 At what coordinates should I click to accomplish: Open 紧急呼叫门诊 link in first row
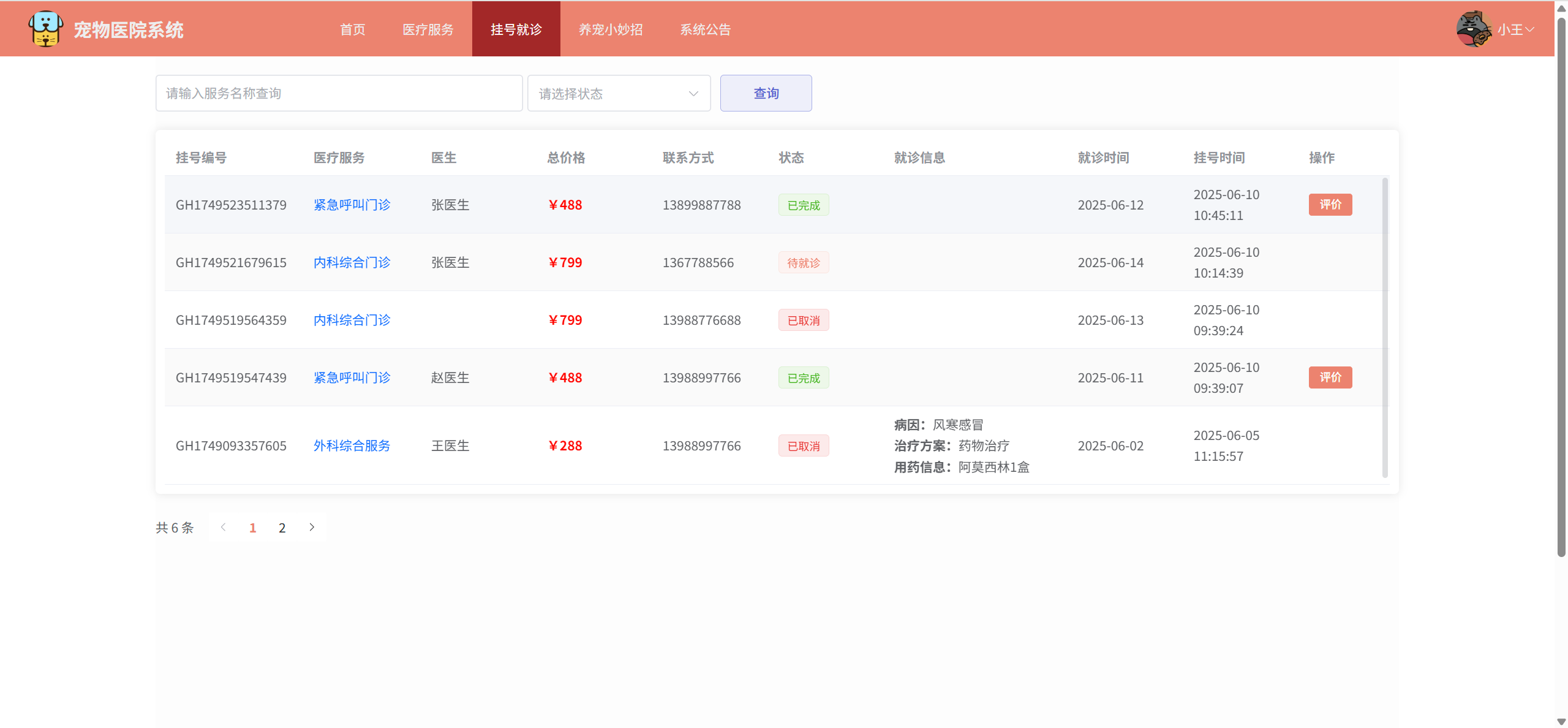pyautogui.click(x=352, y=205)
